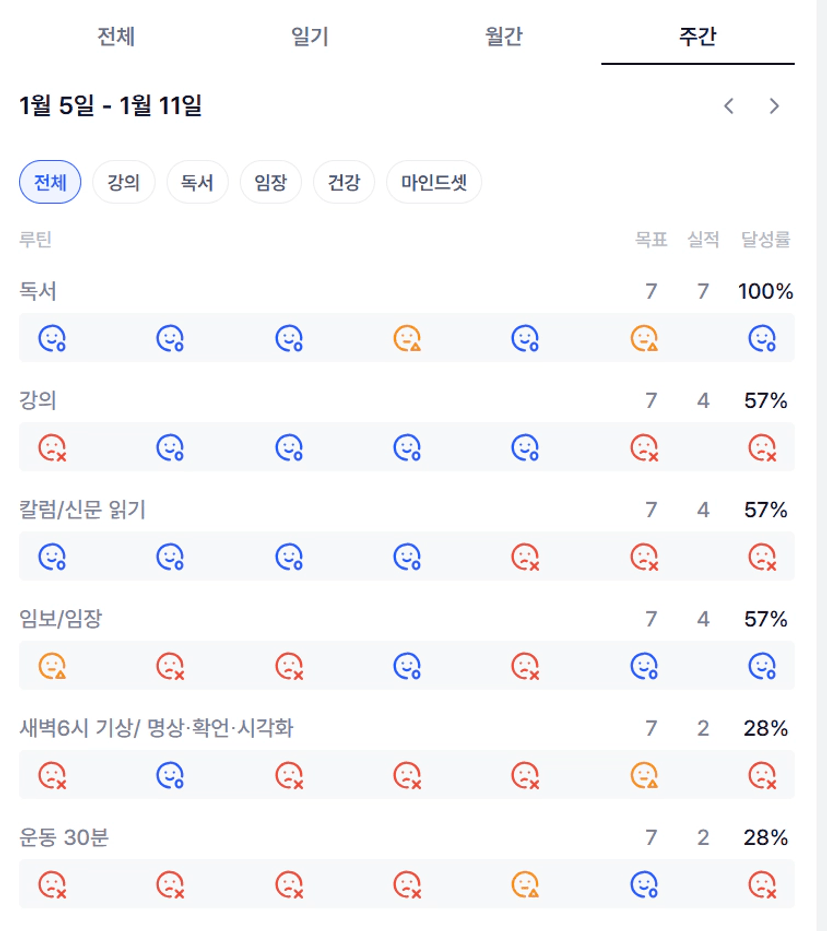The height and width of the screenshot is (931, 827).
Task: Click the orange face in 새벽6시 기상 row
Action: [644, 774]
